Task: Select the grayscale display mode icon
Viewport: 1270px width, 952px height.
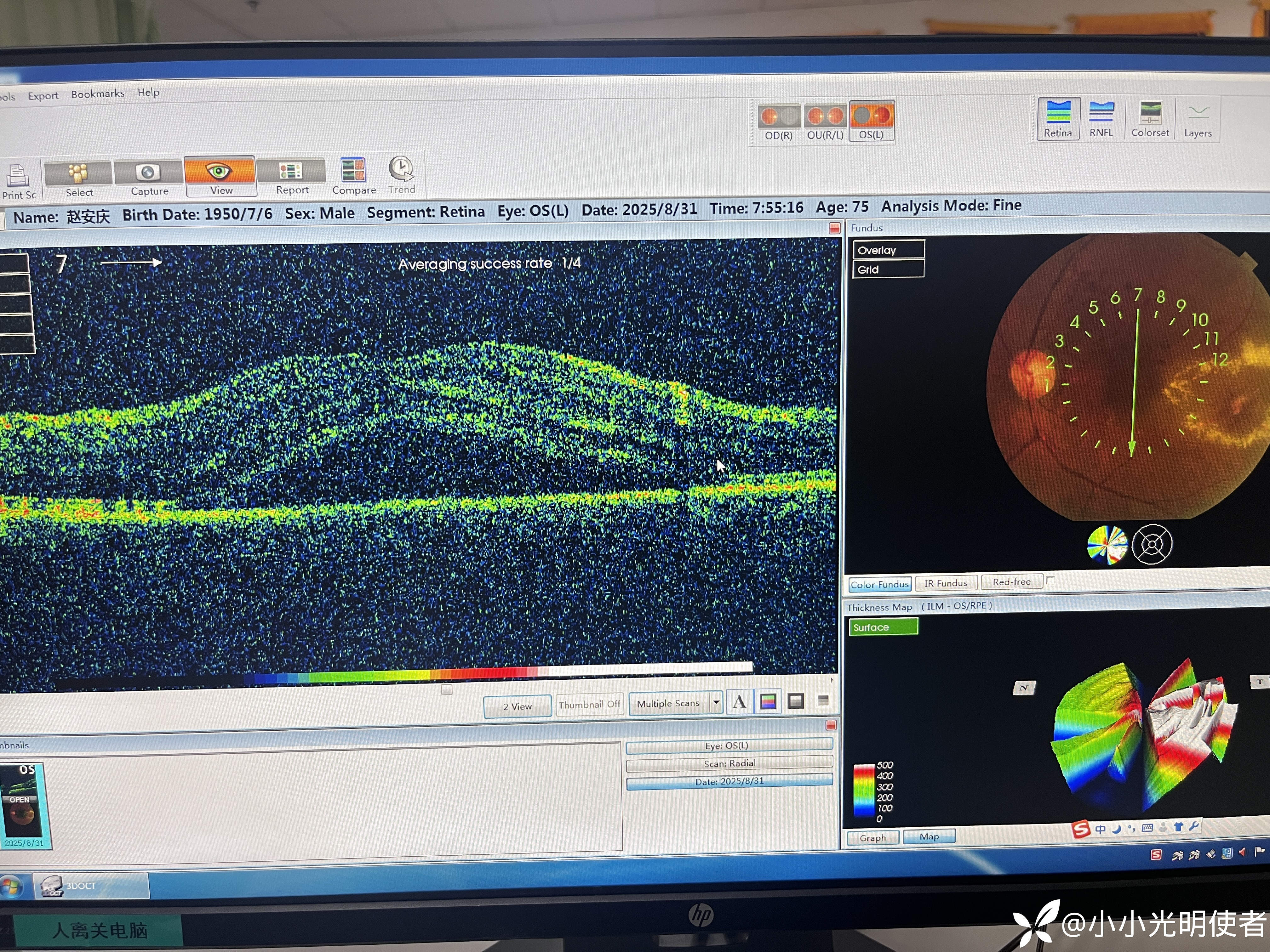Action: pyautogui.click(x=795, y=701)
